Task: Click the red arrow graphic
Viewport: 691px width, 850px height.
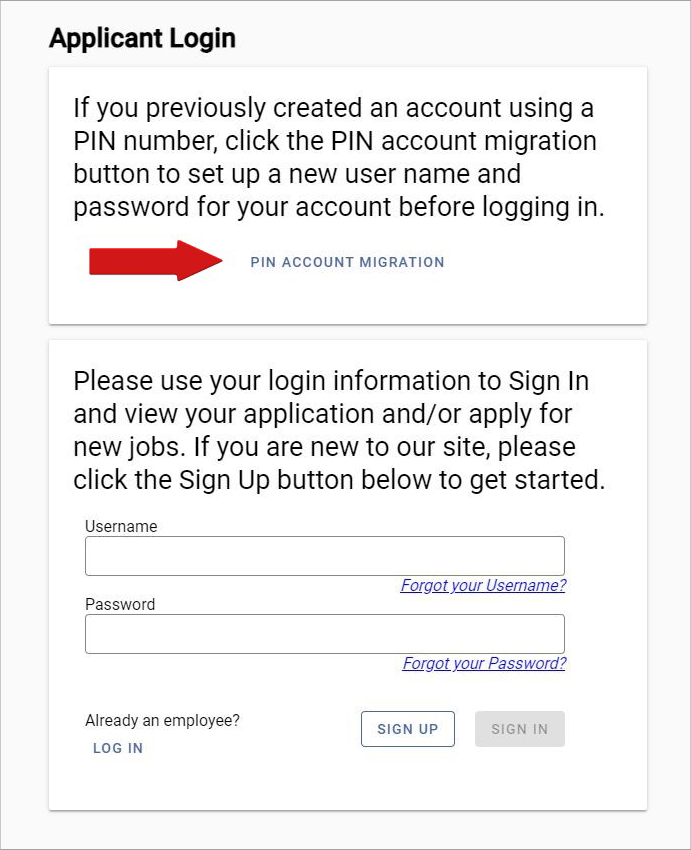Action: coord(155,261)
